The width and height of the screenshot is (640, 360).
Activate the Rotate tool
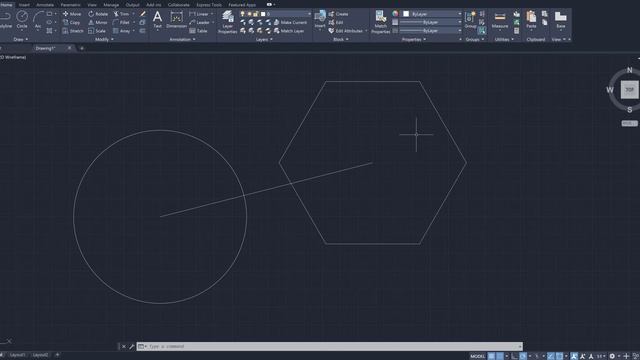(98, 14)
